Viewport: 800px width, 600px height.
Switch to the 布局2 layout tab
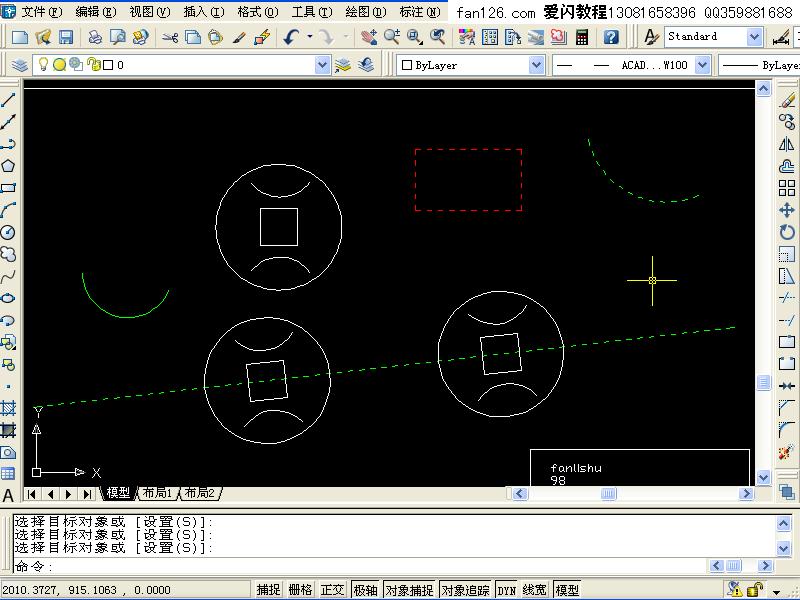tap(200, 493)
